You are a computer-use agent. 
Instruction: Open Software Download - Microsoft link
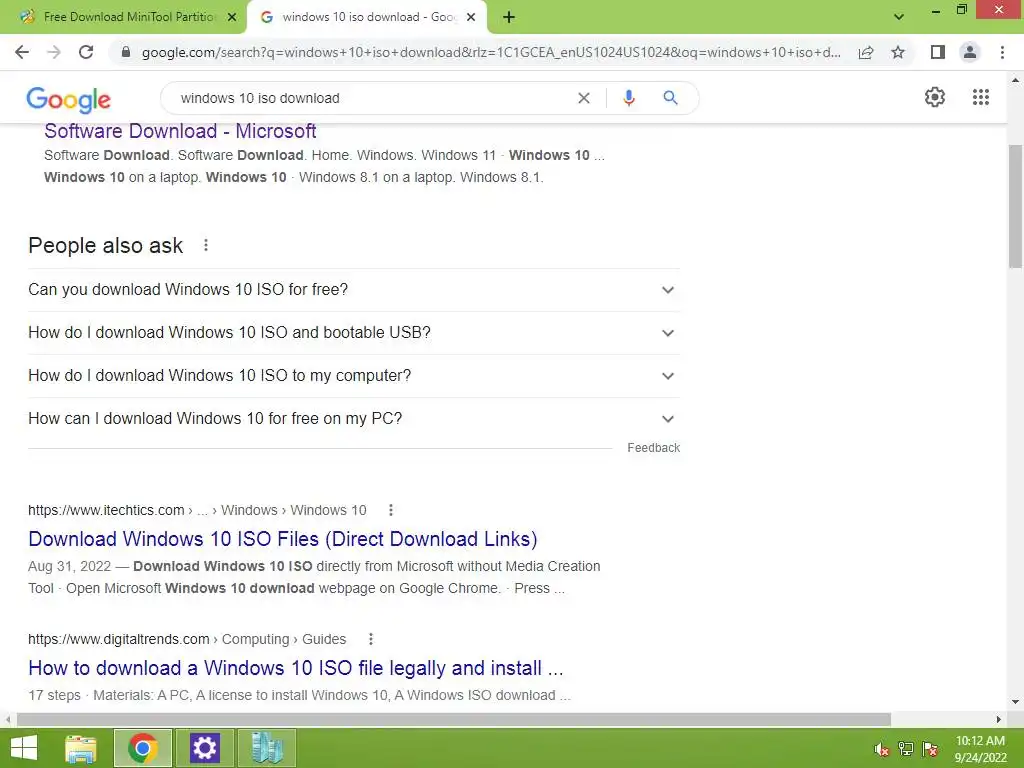coord(180,131)
